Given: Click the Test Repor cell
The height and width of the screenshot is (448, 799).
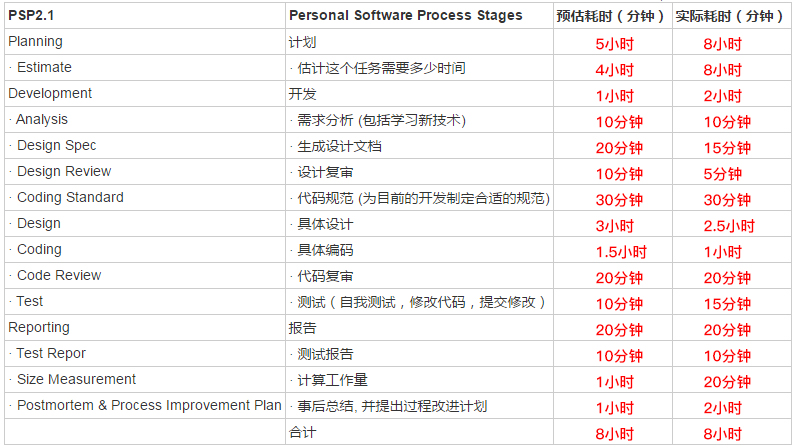Looking at the screenshot, I should pos(51,354).
